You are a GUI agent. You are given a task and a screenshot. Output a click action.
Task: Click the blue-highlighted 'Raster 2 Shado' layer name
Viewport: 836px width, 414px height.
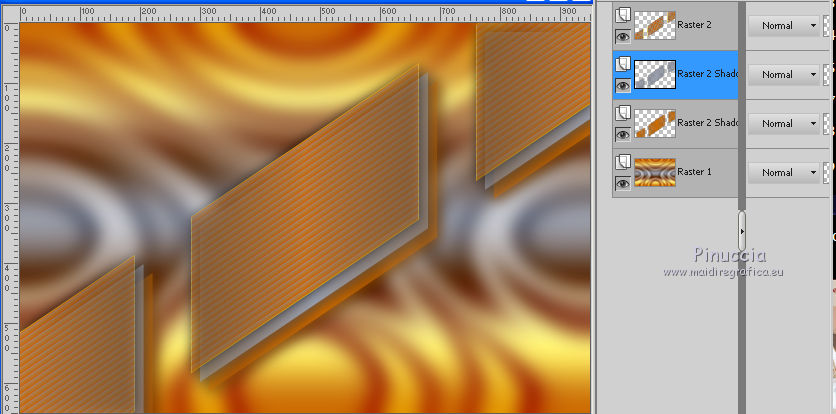tap(708, 74)
